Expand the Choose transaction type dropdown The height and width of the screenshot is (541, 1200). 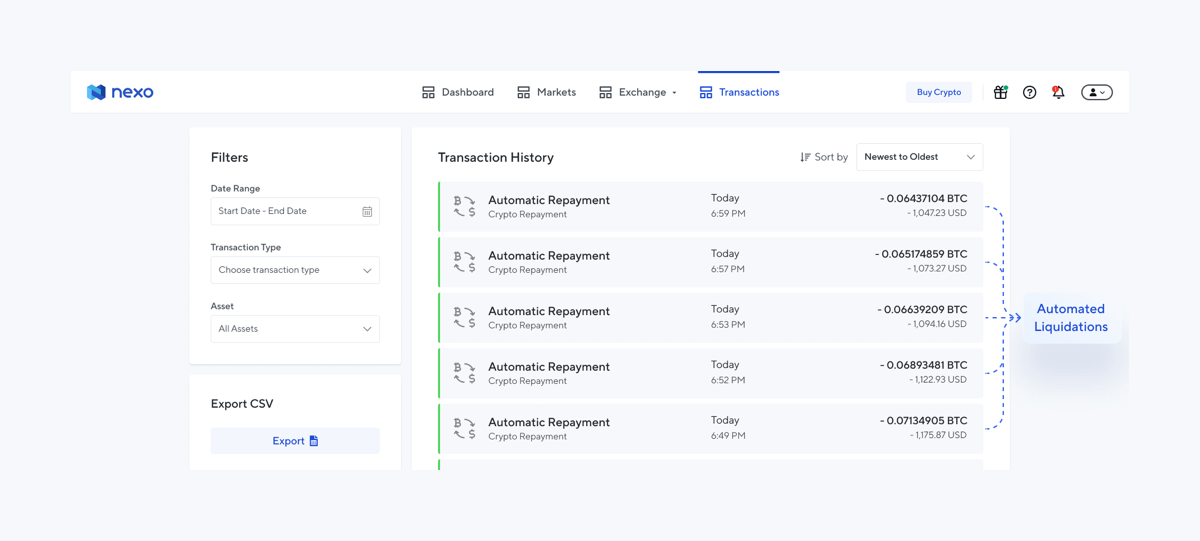tap(295, 270)
